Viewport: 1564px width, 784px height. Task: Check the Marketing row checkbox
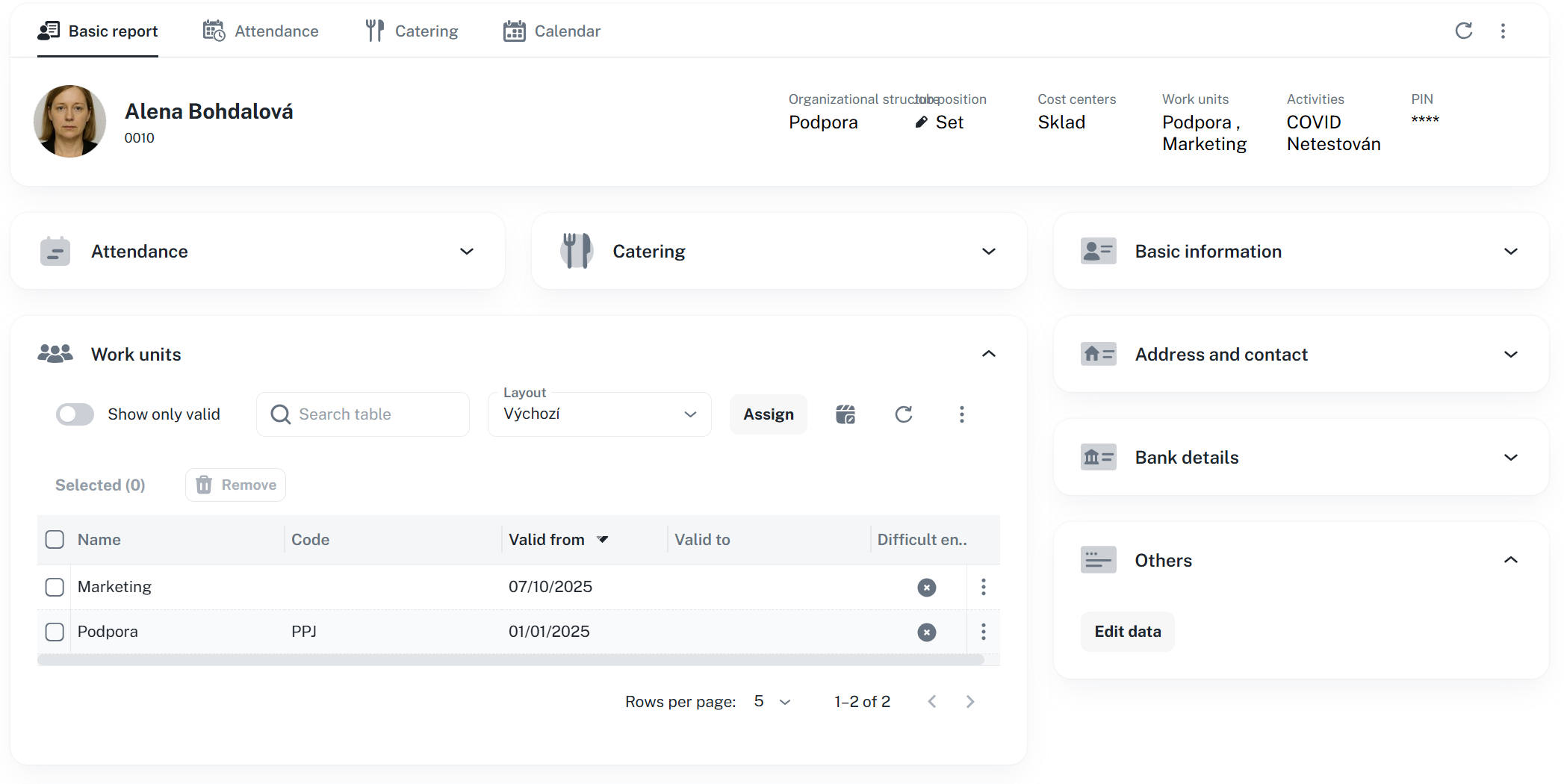point(55,587)
